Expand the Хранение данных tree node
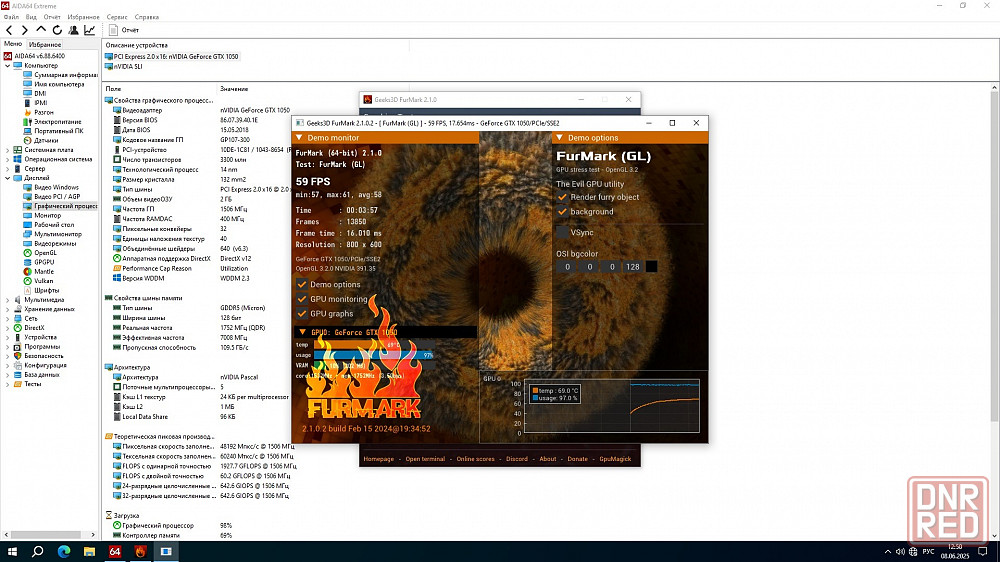This screenshot has width=1000, height=562. pyautogui.click(x=8, y=309)
